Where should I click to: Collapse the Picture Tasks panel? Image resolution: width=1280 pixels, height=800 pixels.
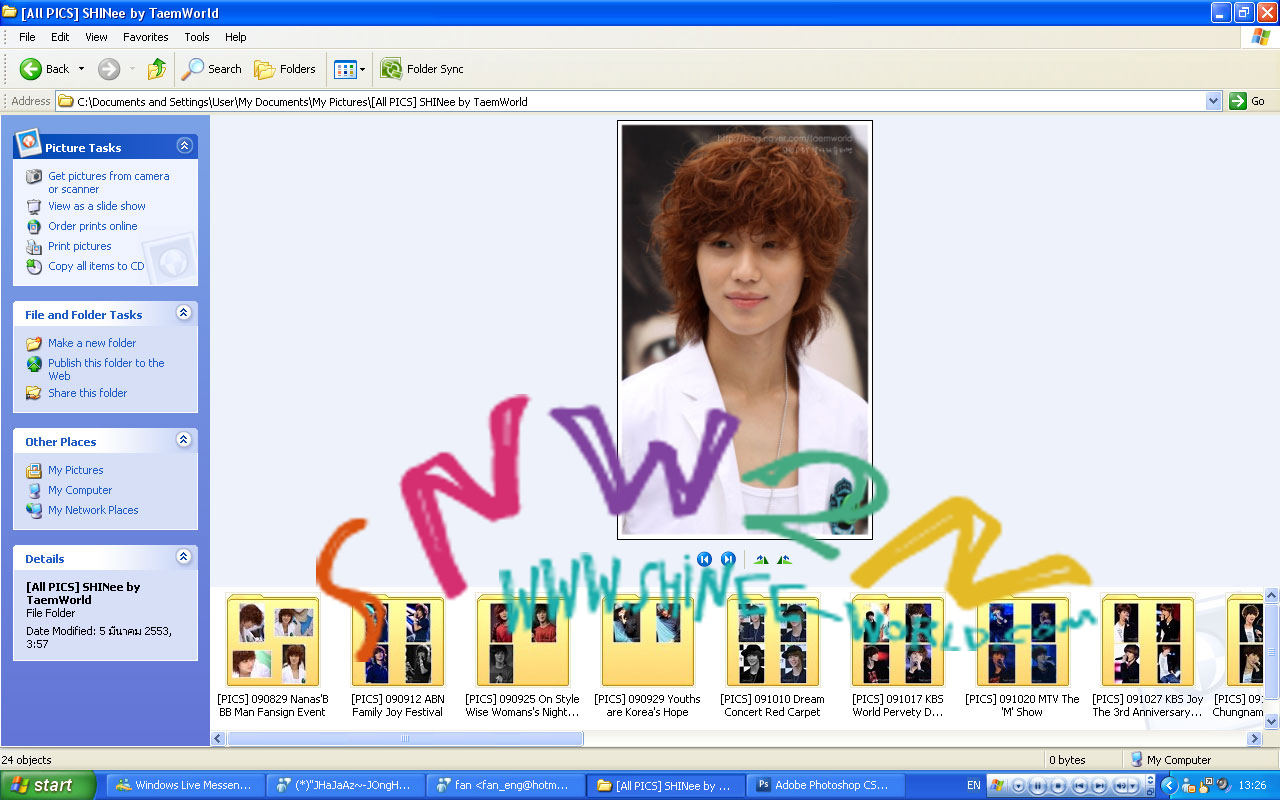pyautogui.click(x=184, y=146)
